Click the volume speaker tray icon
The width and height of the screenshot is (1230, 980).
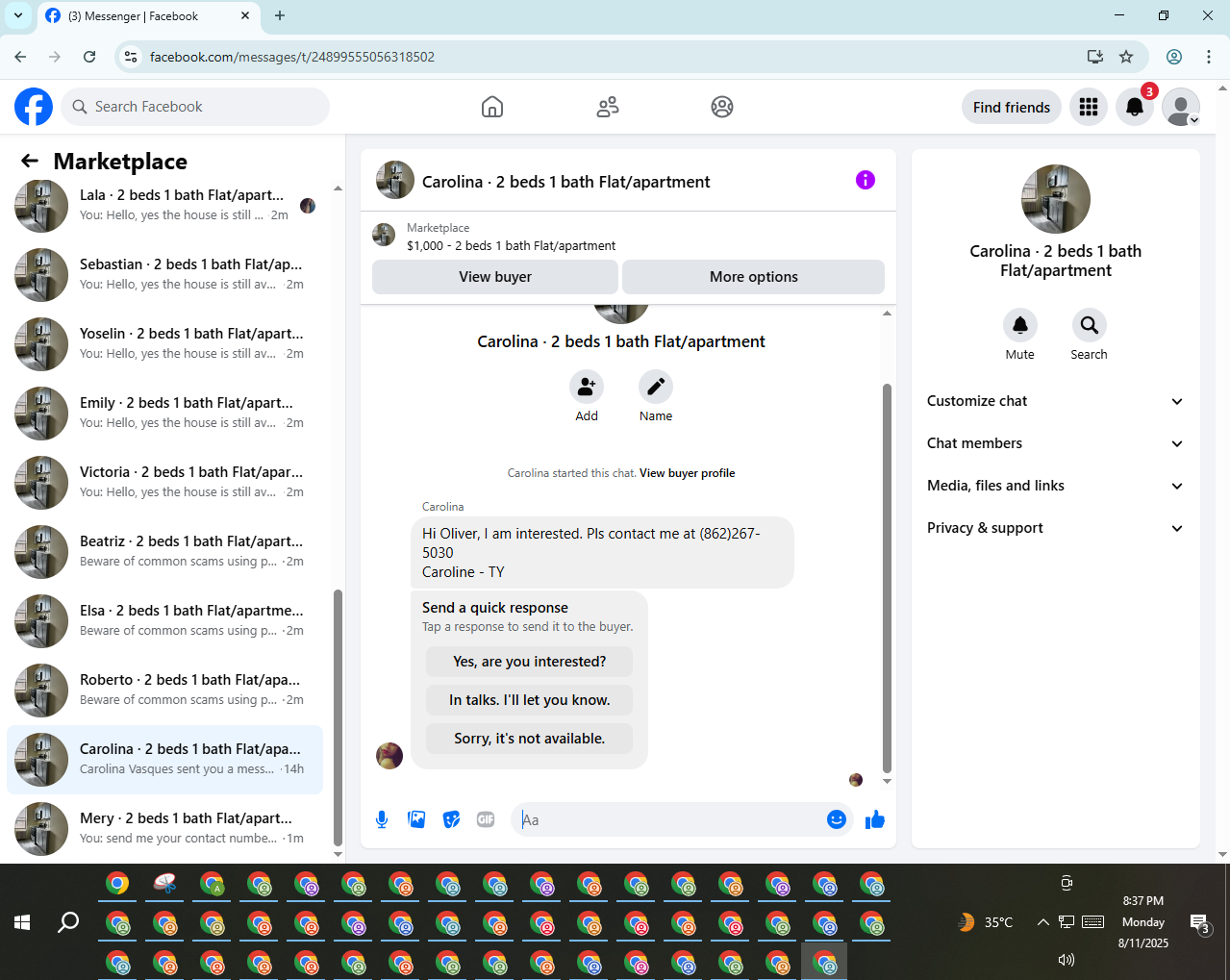point(1066,959)
